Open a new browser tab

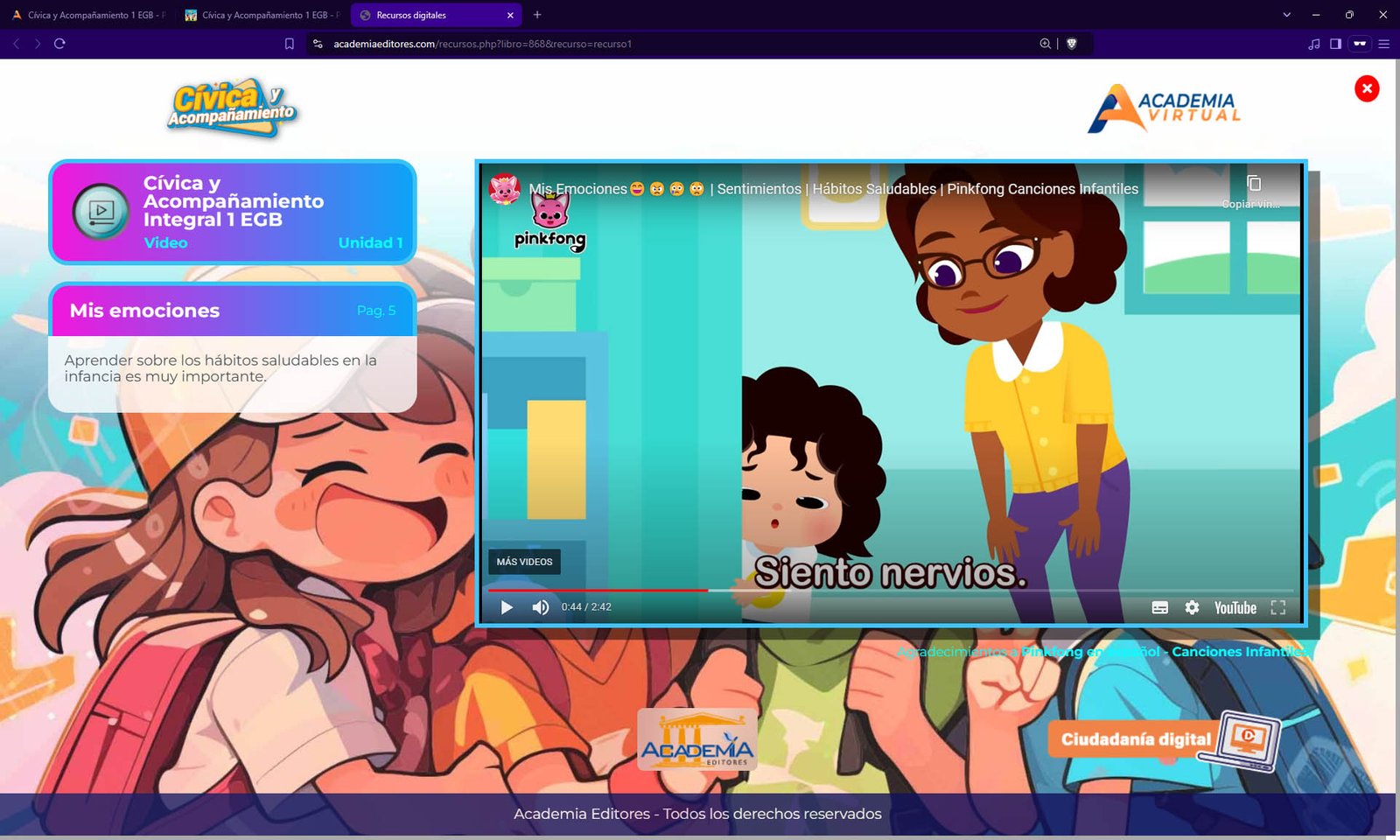[537, 15]
